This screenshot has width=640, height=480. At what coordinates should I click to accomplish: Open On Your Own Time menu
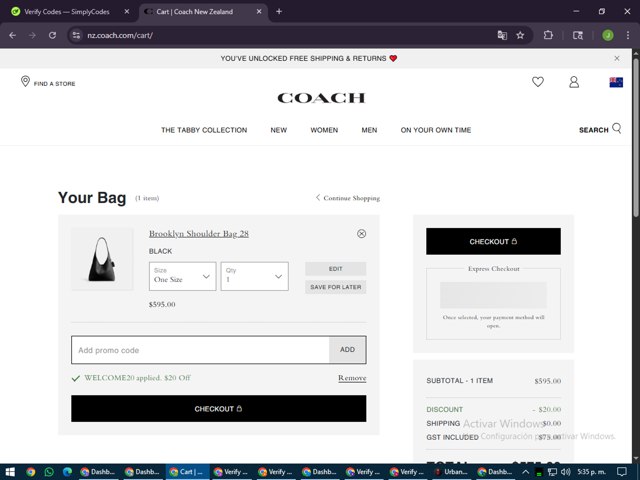436,130
